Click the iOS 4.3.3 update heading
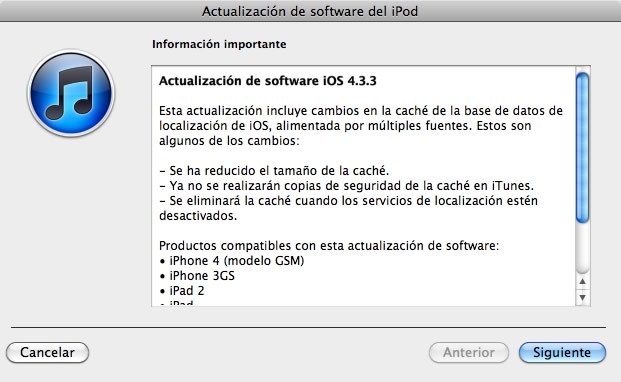 tap(268, 81)
